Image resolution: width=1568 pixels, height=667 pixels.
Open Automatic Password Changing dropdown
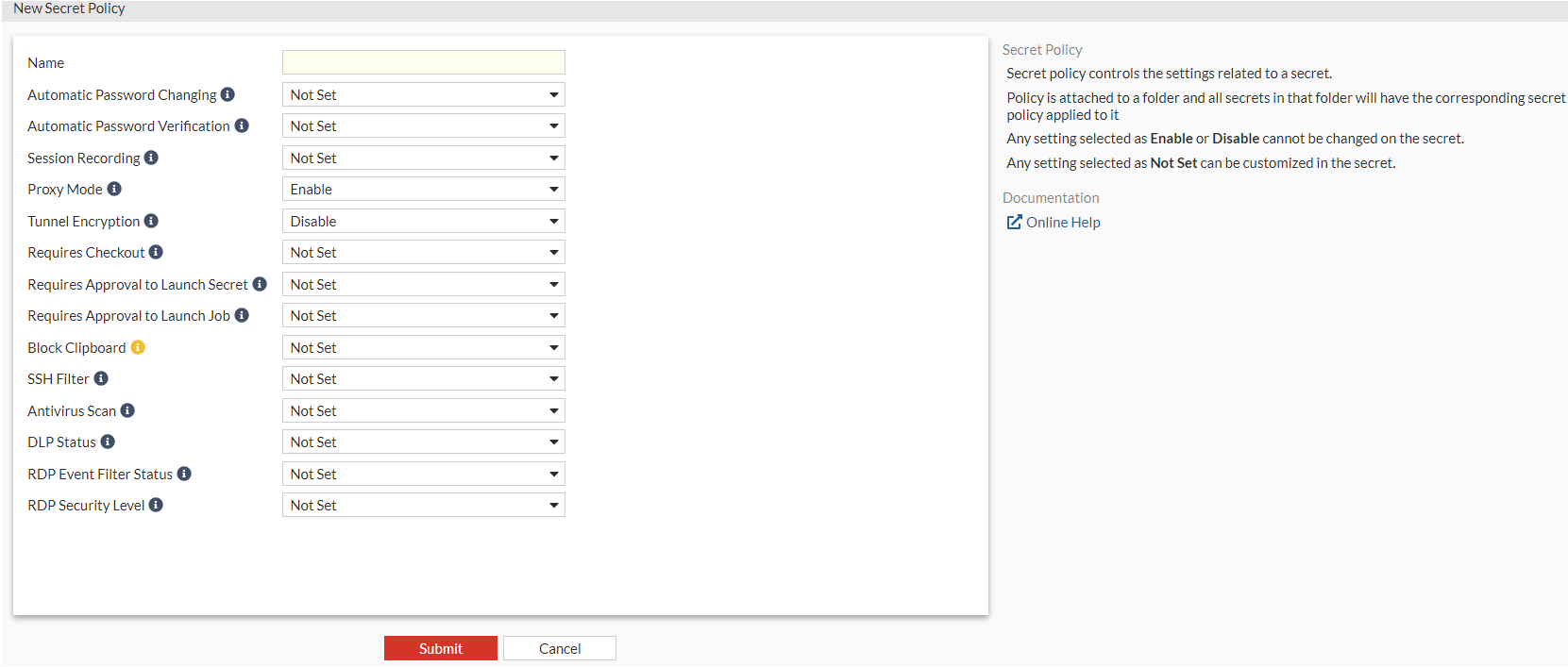point(424,94)
